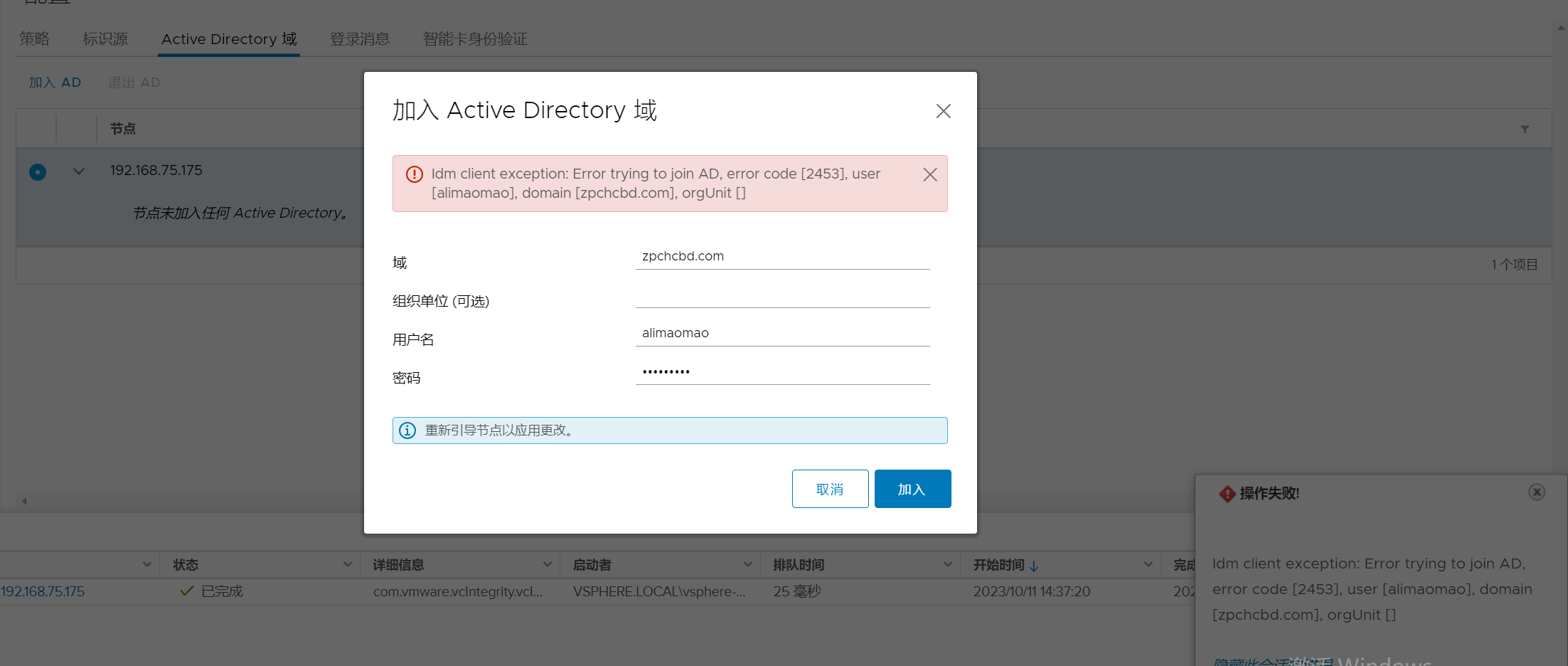Click the 退出 AD link
The width and height of the screenshot is (1568, 666).
[x=134, y=83]
